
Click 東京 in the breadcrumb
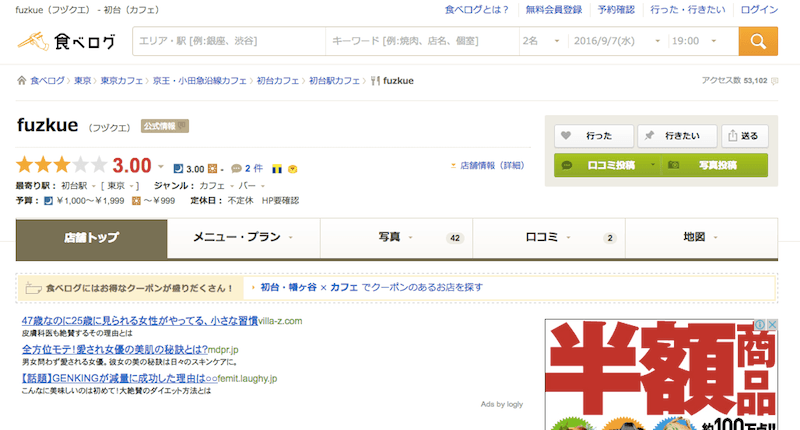[82, 81]
